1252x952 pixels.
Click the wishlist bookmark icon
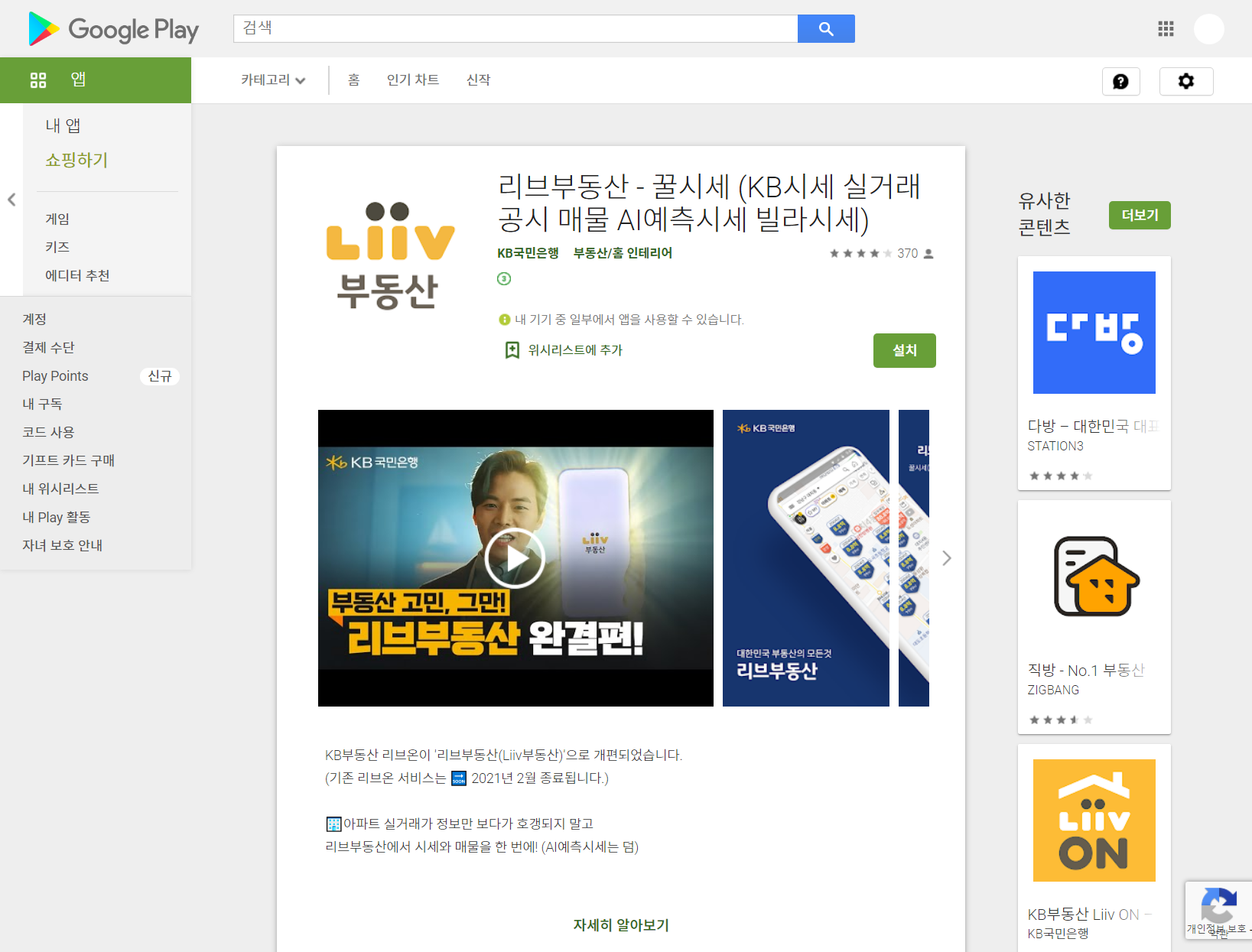click(512, 350)
